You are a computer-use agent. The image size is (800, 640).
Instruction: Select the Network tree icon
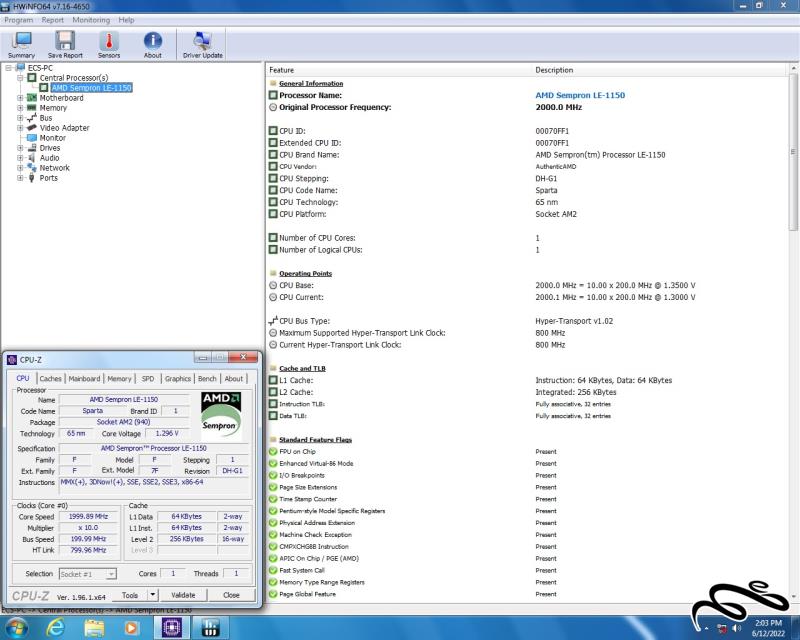(x=32, y=167)
